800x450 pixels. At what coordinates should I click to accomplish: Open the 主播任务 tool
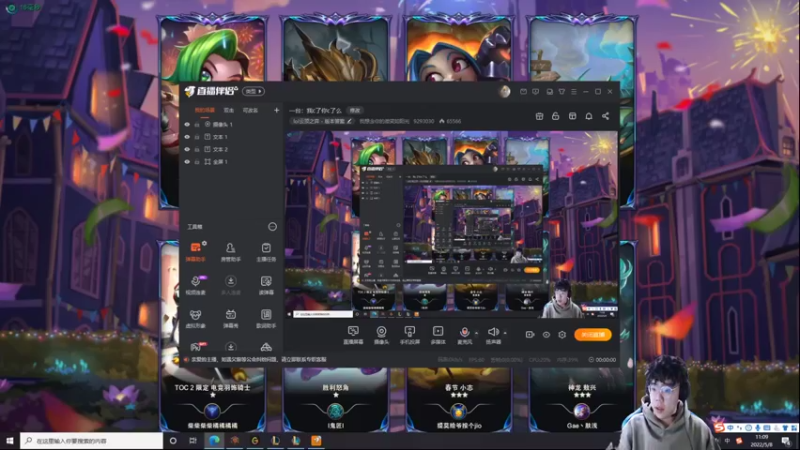pyautogui.click(x=266, y=252)
